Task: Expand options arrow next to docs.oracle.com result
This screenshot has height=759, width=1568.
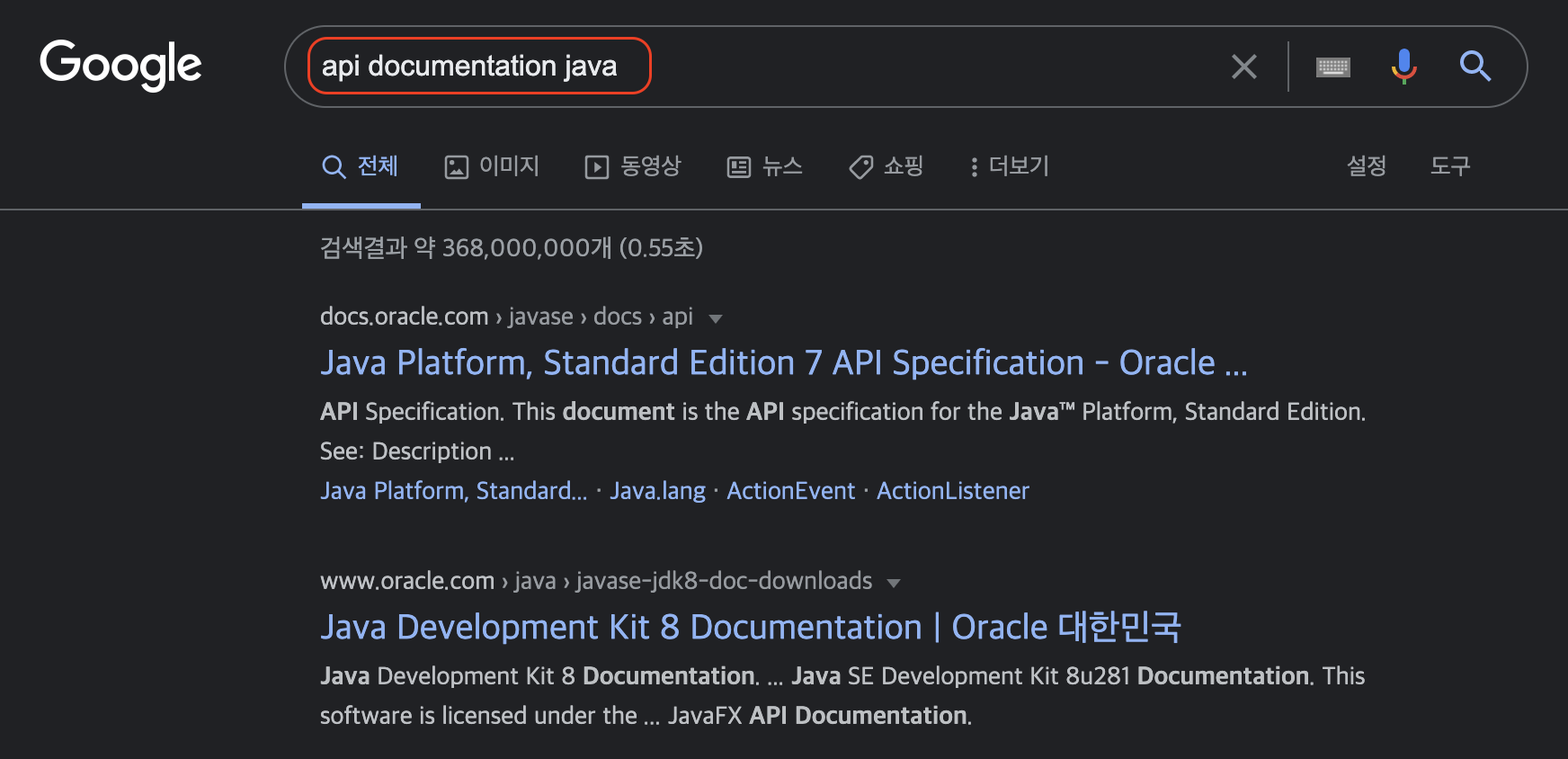Action: [716, 318]
